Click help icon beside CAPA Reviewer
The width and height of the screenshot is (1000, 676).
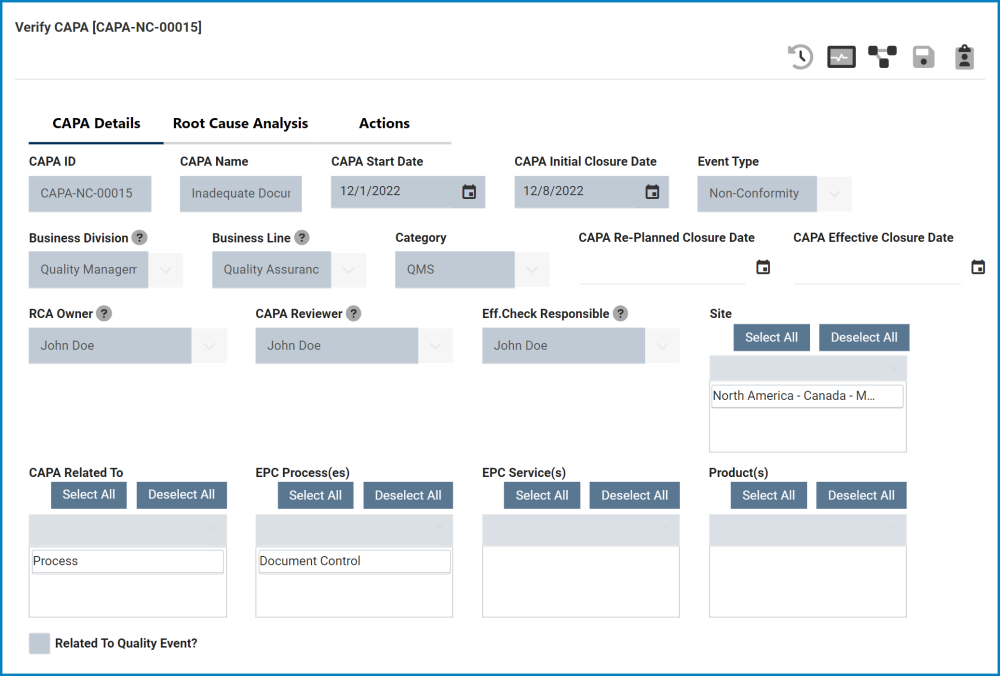(353, 314)
